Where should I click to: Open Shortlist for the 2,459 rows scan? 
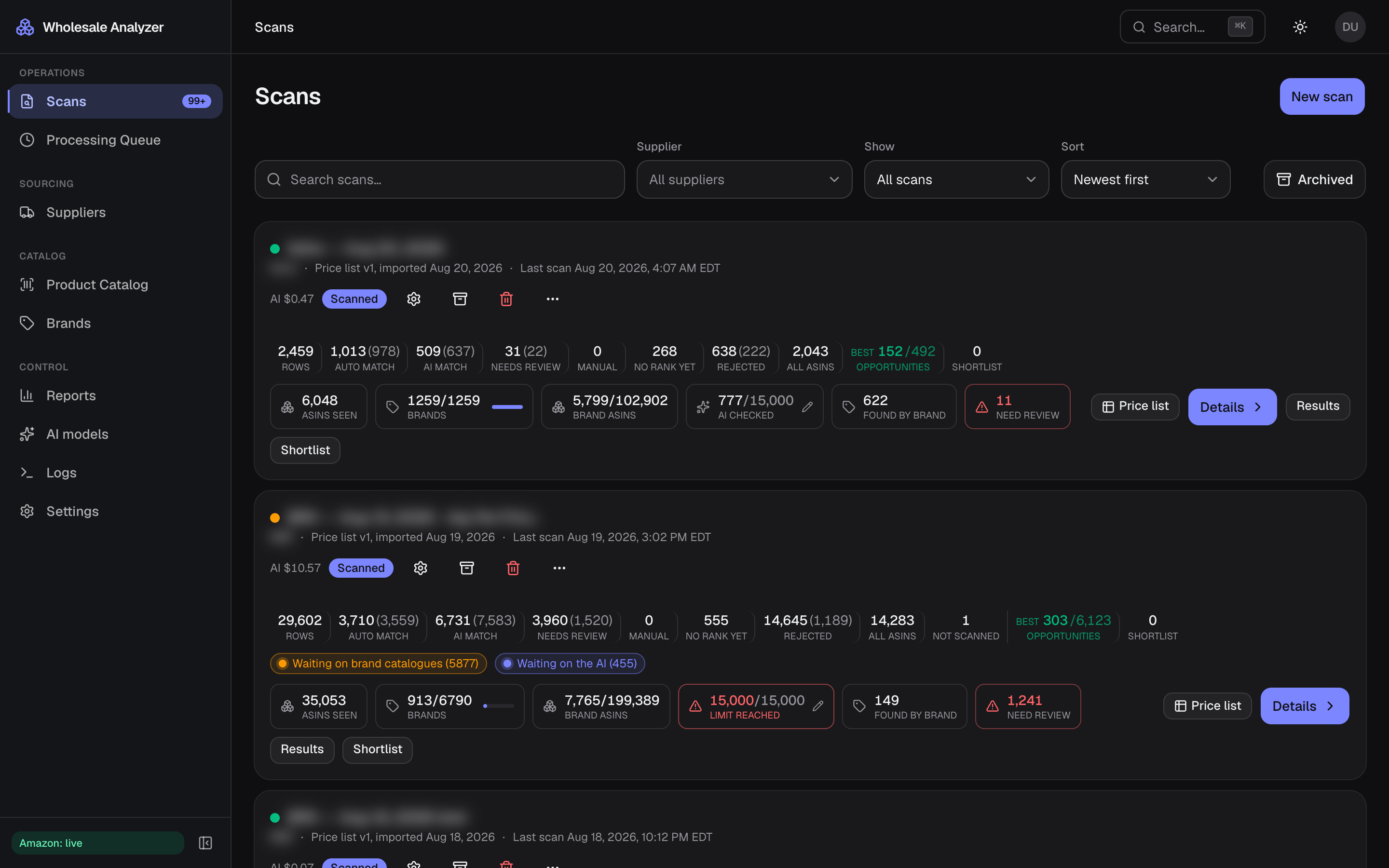tap(305, 450)
